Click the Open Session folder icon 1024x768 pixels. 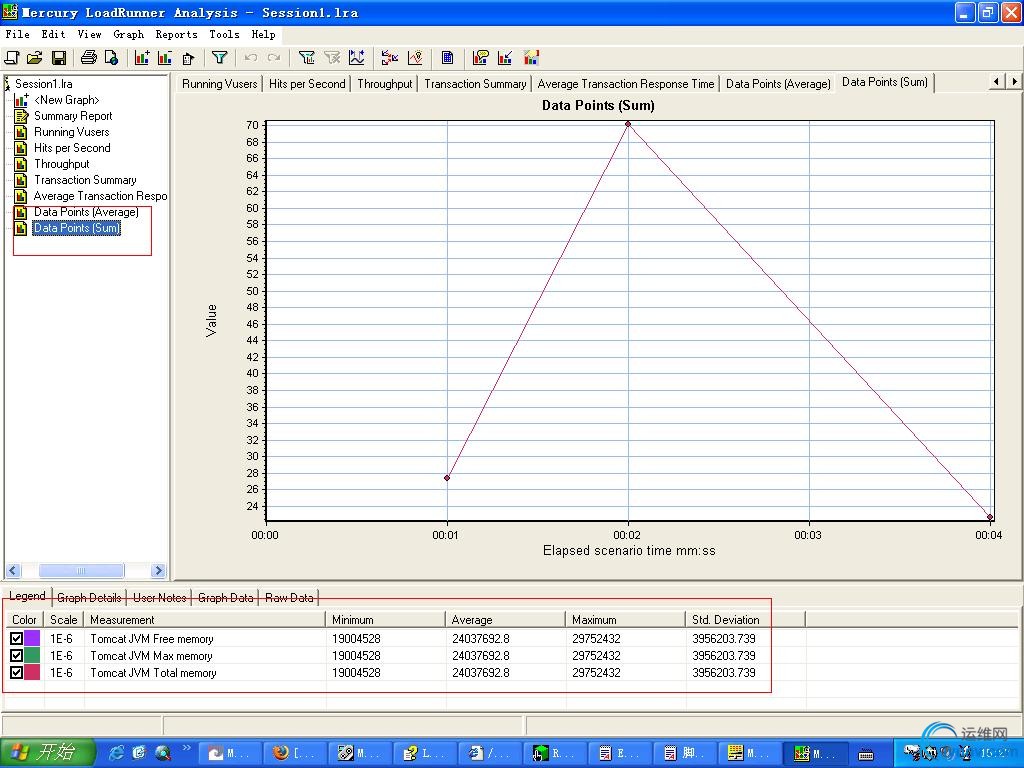tap(35, 58)
